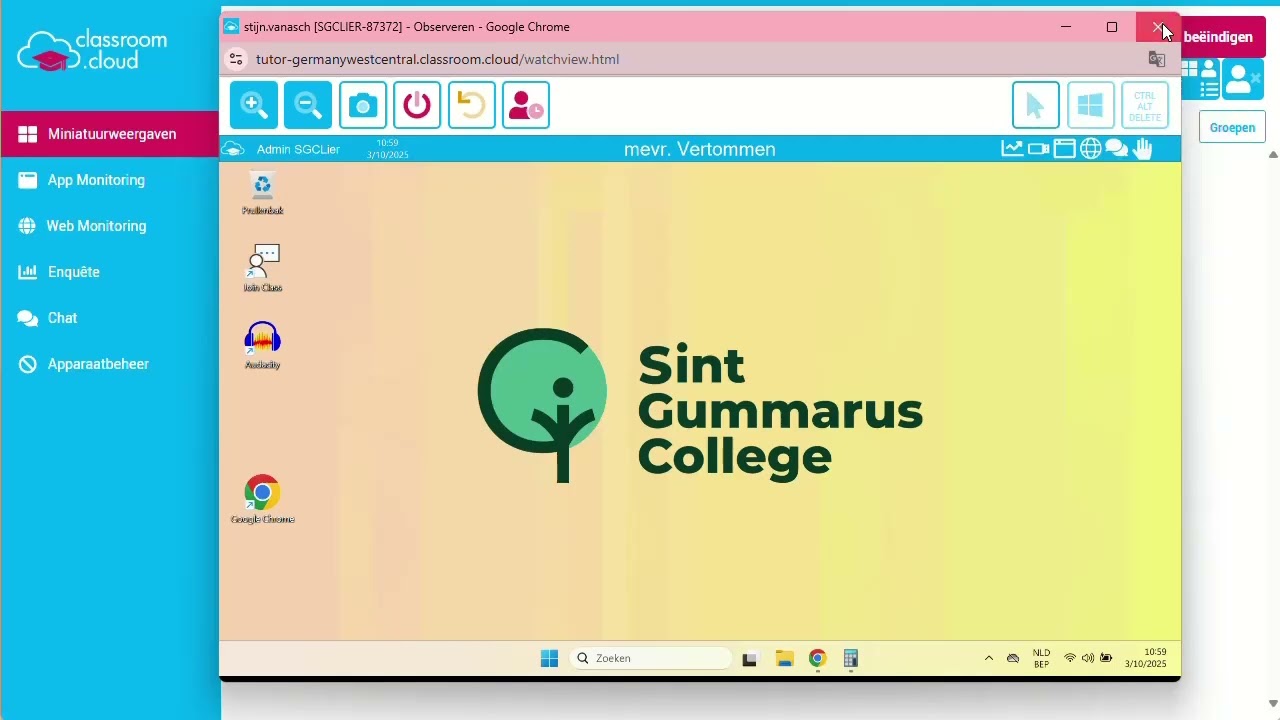1280x720 pixels.
Task: Open Web Monitoring in the sidebar
Action: pos(110,226)
